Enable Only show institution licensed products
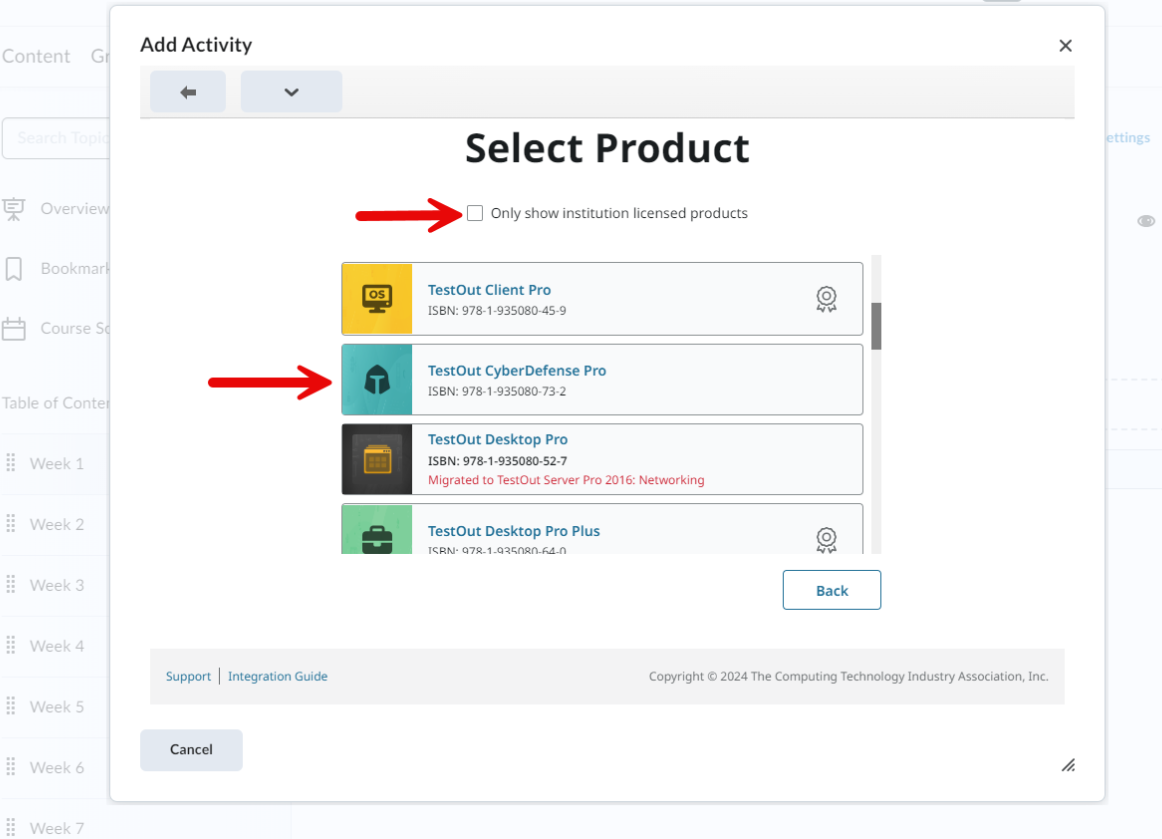The image size is (1162, 839). tap(475, 213)
